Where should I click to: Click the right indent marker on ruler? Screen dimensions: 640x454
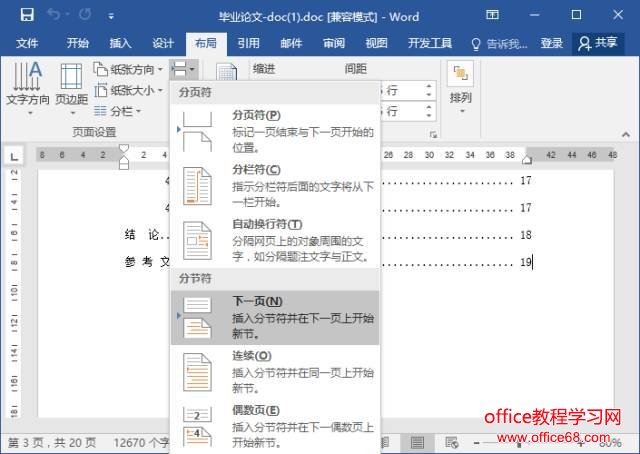point(527,160)
